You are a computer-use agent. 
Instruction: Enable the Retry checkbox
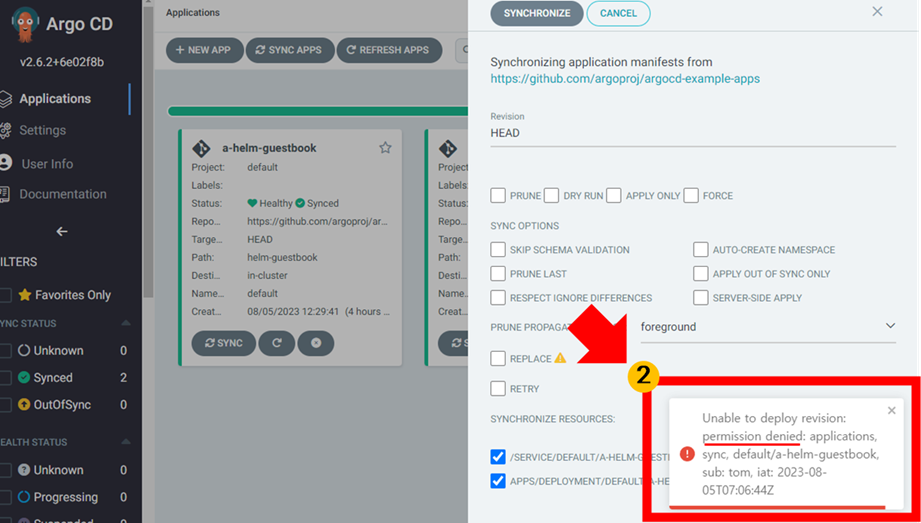[x=498, y=388]
